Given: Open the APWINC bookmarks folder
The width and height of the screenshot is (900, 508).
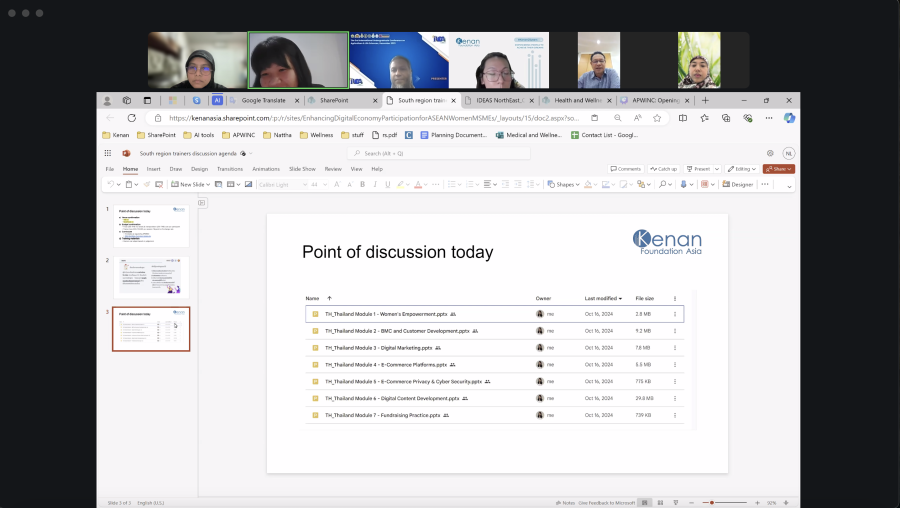Looking at the screenshot, I should click(x=238, y=135).
